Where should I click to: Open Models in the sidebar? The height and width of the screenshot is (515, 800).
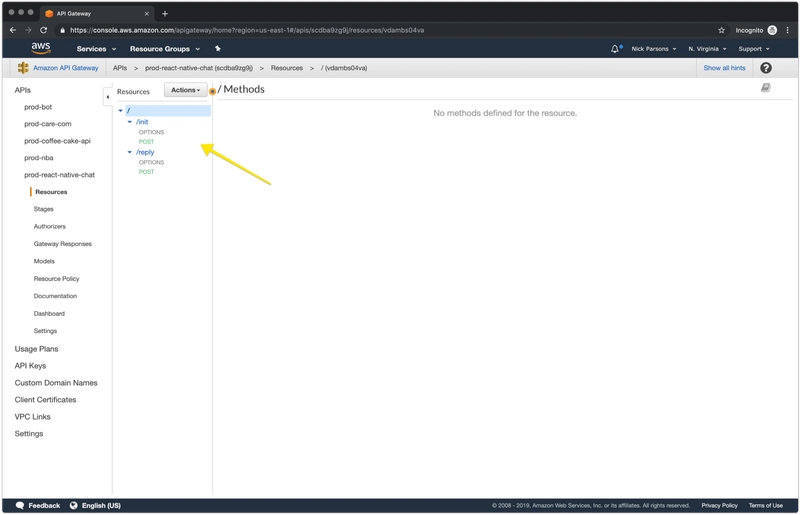[44, 261]
